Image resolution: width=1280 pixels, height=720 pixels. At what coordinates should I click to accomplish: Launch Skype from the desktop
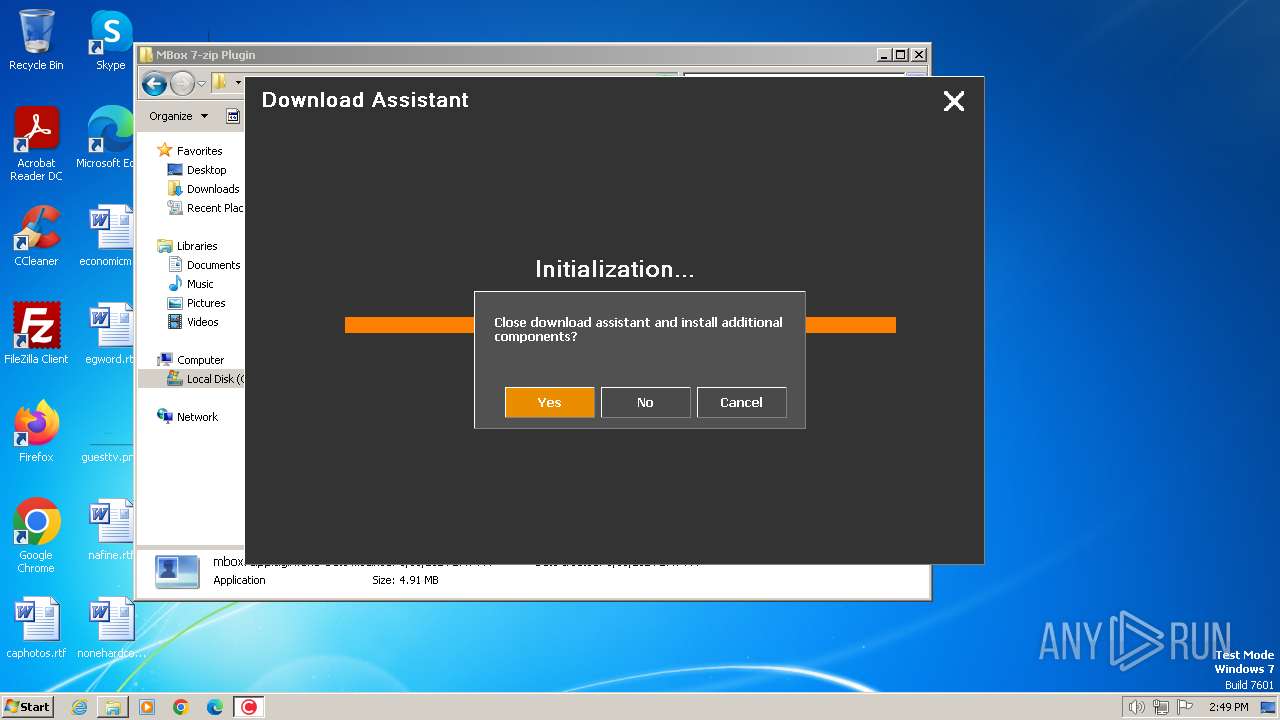pos(110,40)
